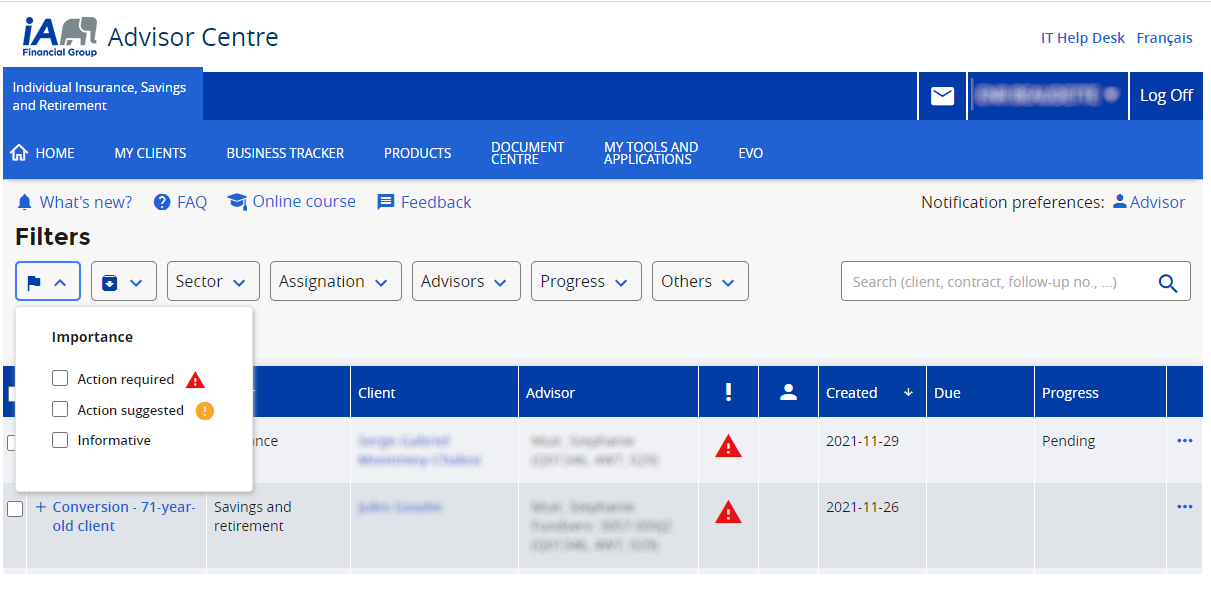Screen dimensions: 1211x600
Task: Click the iA Financial Group elephant logo
Action: click(x=60, y=37)
